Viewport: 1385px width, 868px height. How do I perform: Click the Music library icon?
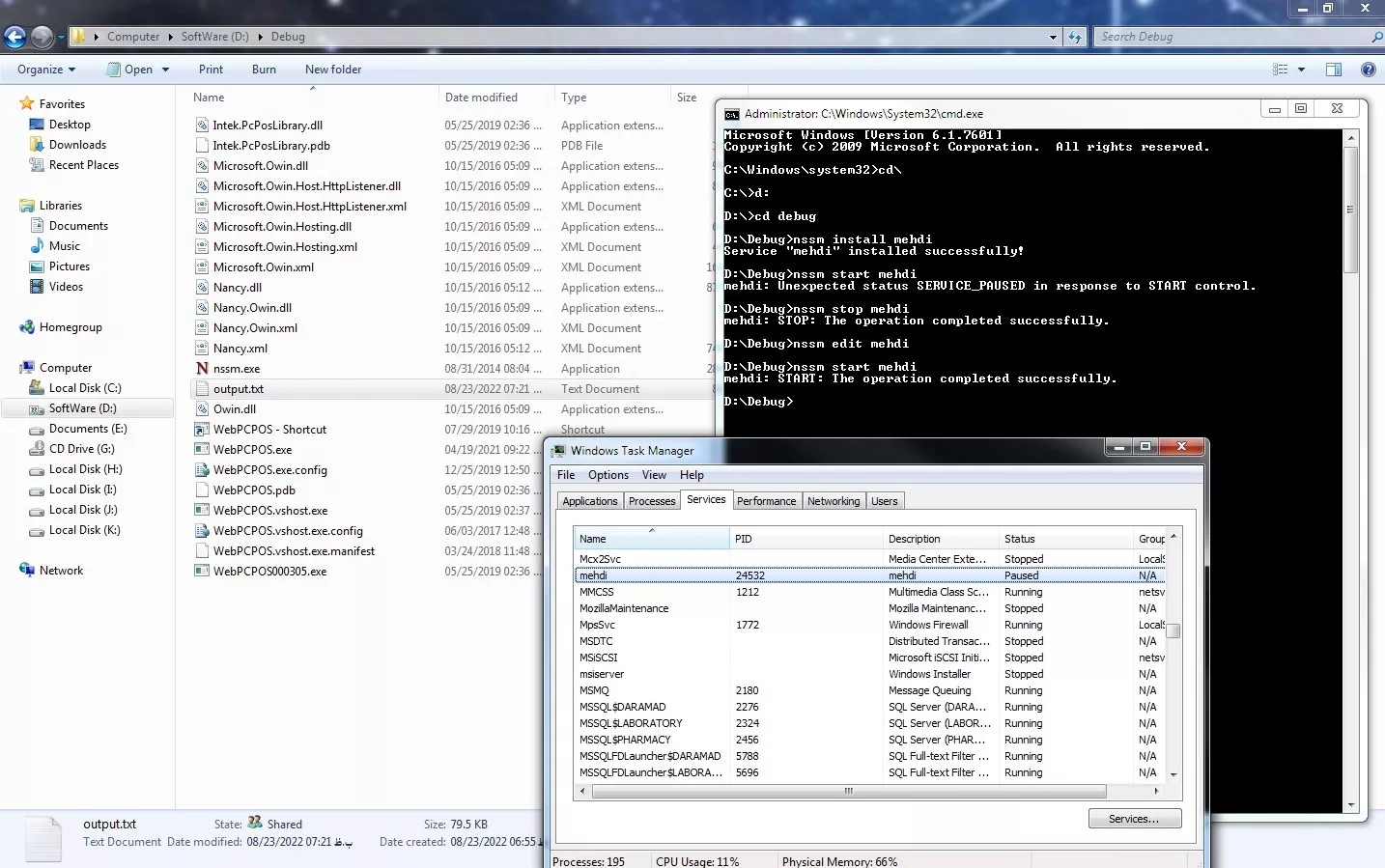pyautogui.click(x=37, y=245)
